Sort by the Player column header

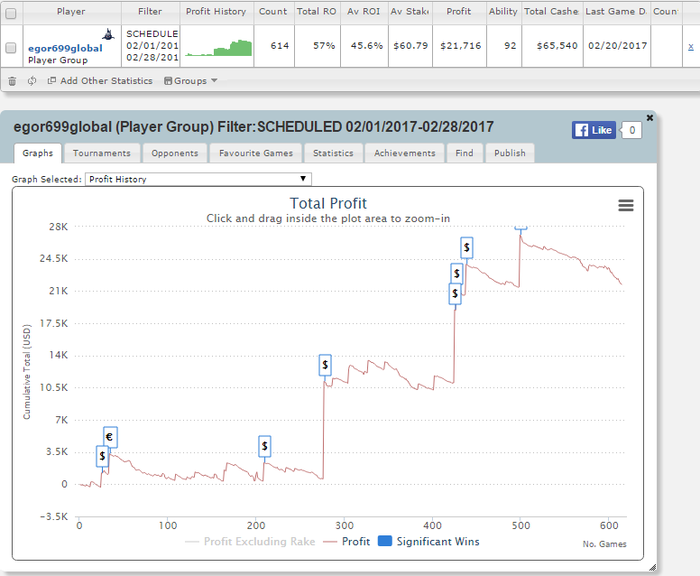tap(71, 12)
